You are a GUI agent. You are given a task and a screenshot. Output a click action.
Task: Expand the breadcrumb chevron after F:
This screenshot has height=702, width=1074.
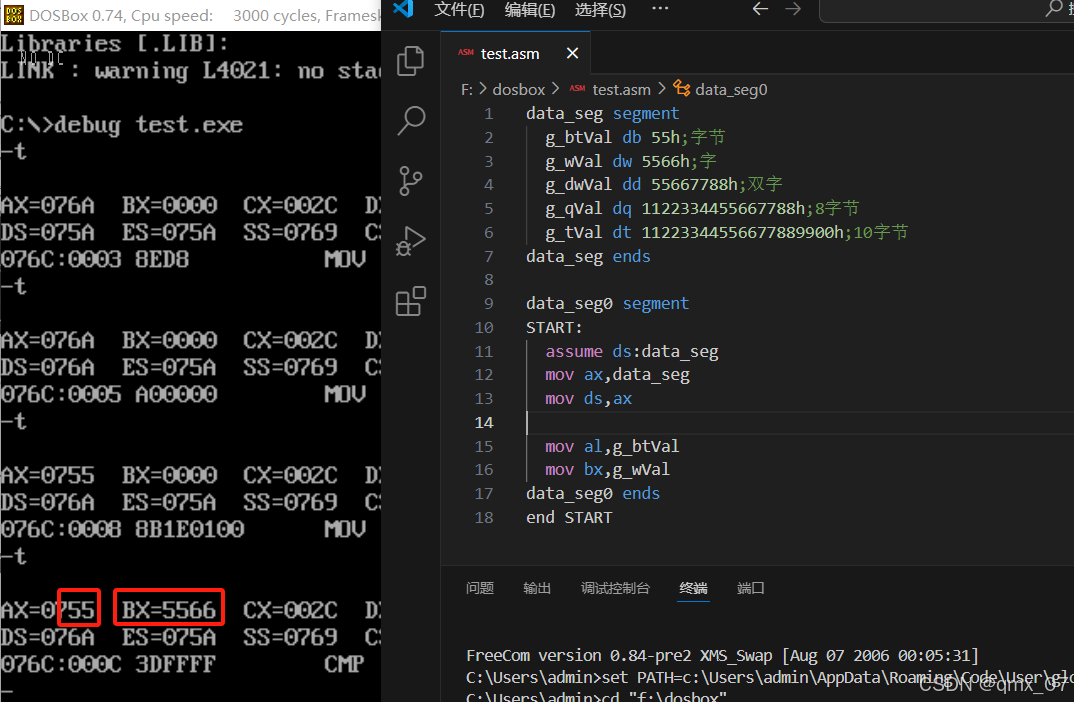tap(483, 89)
